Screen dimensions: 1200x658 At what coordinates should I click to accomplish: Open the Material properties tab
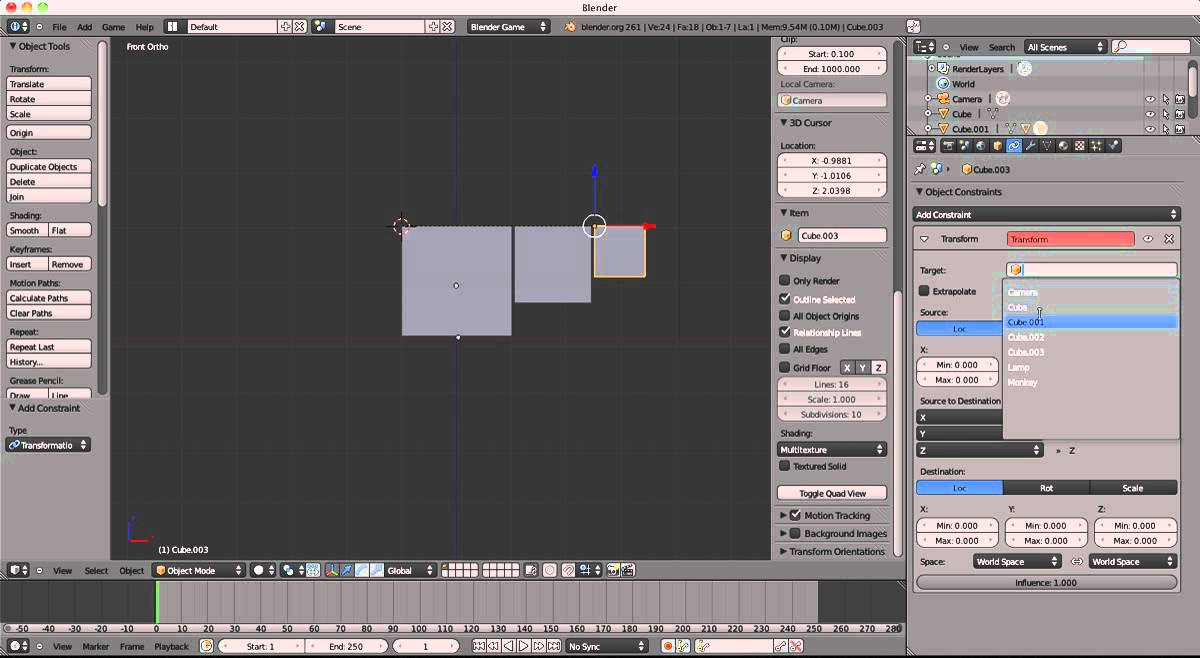pyautogui.click(x=1063, y=145)
